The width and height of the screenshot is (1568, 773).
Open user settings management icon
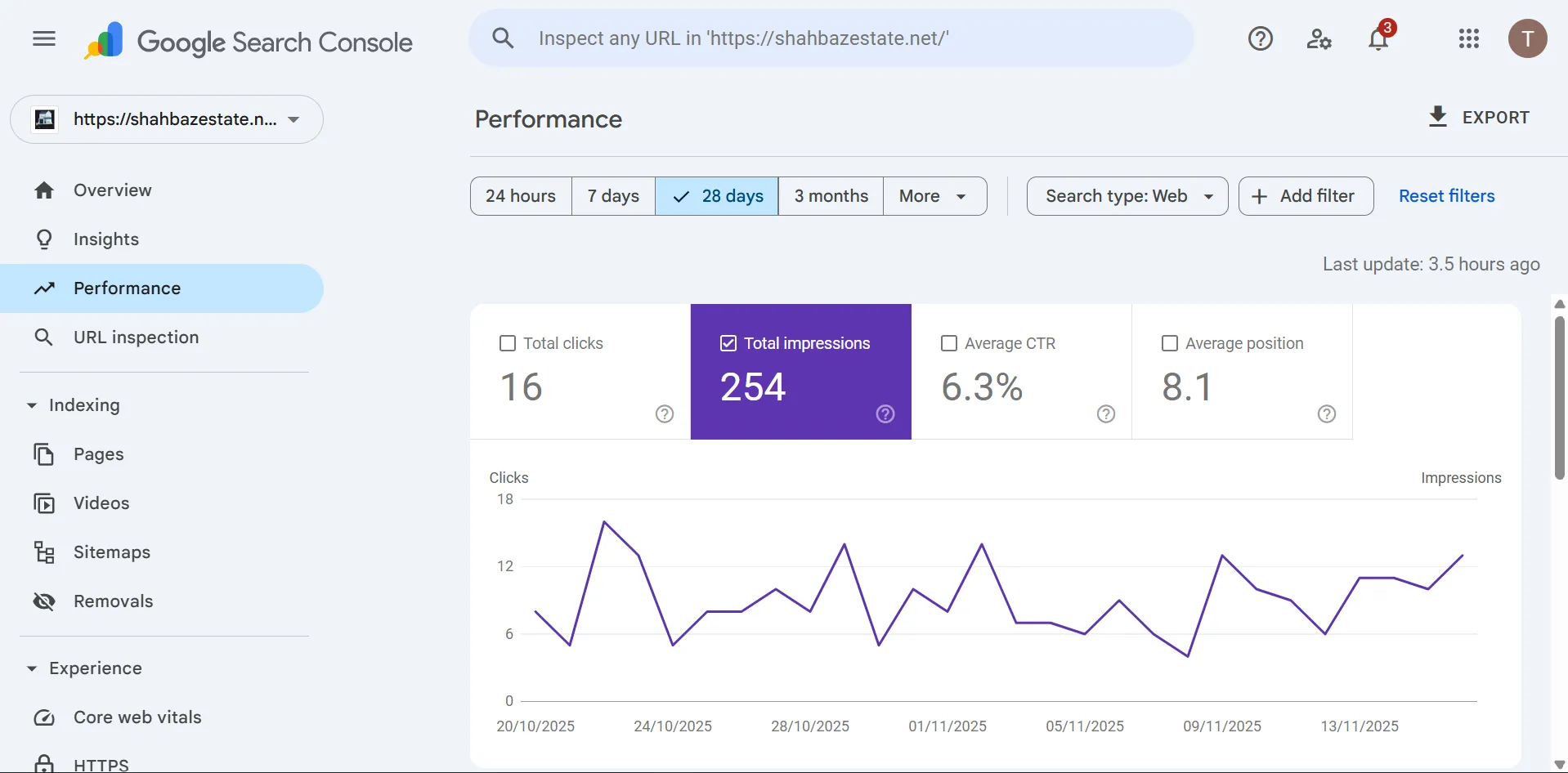pyautogui.click(x=1319, y=38)
